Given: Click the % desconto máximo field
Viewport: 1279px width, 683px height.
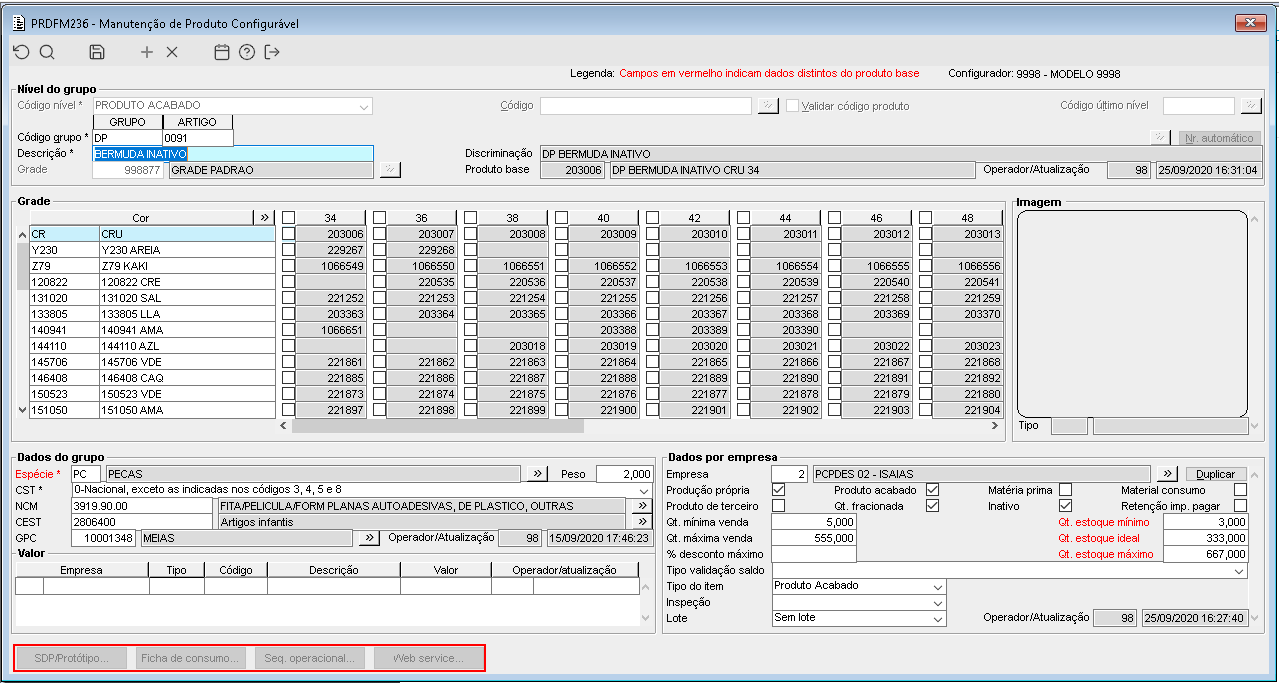Looking at the screenshot, I should (x=814, y=554).
